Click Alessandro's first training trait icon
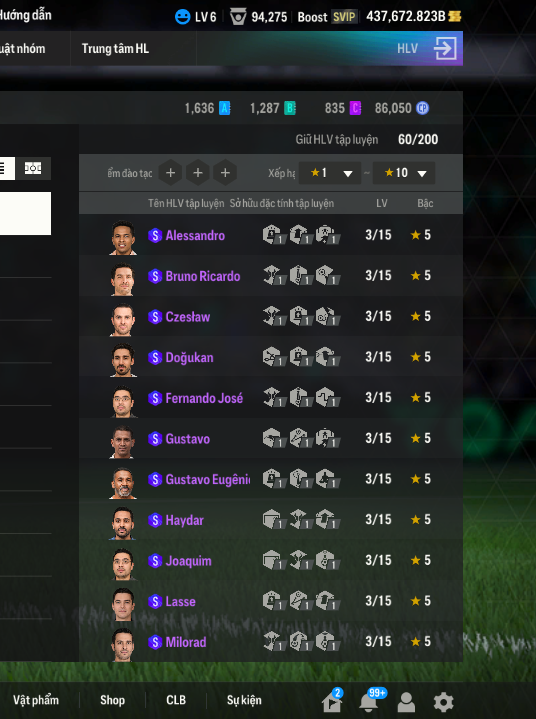 pyautogui.click(x=274, y=235)
